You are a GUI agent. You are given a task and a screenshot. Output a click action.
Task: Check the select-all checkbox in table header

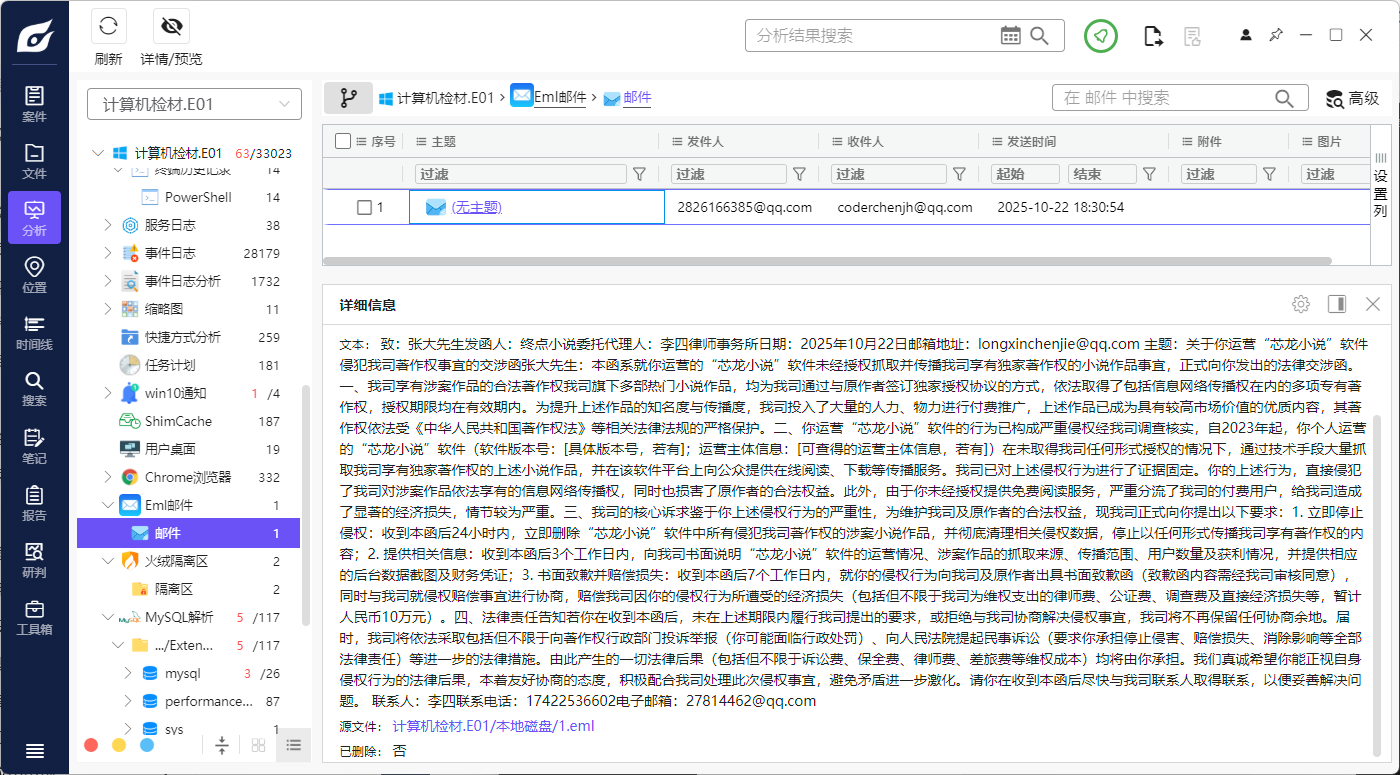(x=343, y=142)
